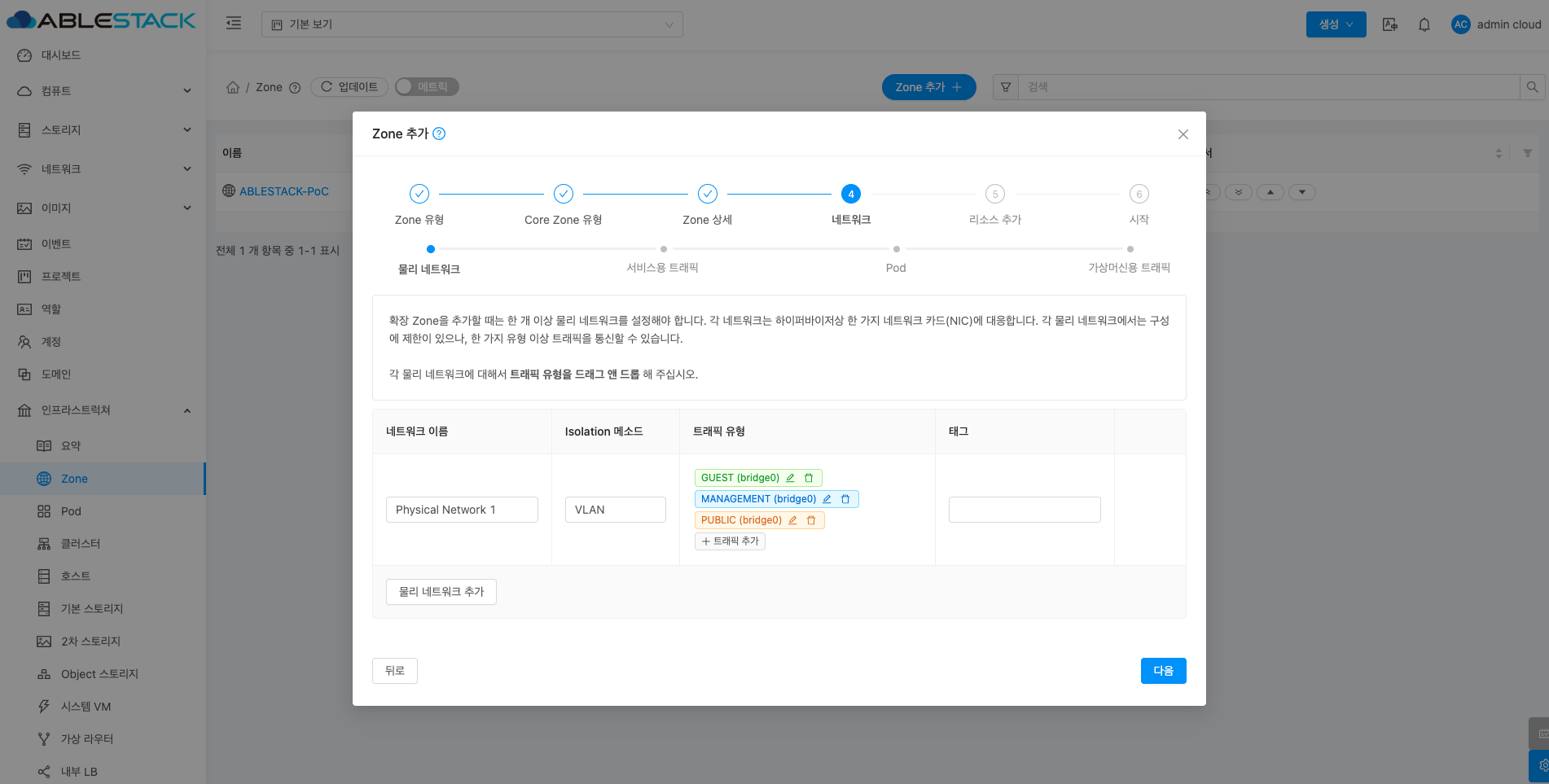Go to home via breadcrumb house icon
Viewport: 1549px width, 784px height.
pyautogui.click(x=233, y=87)
